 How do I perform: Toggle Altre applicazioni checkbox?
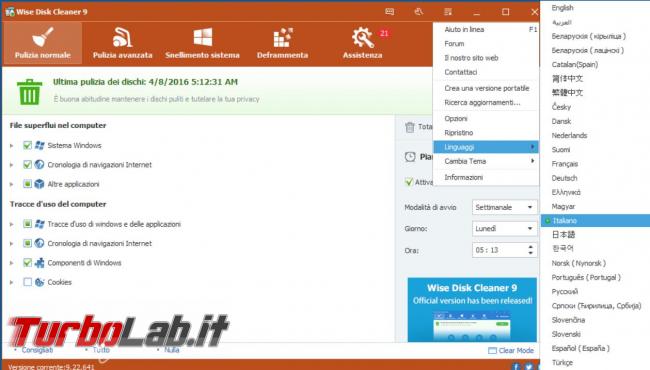click(x=27, y=184)
